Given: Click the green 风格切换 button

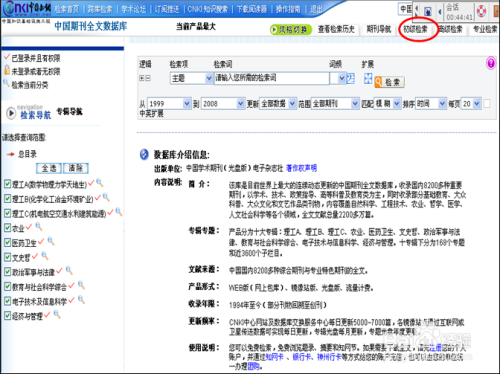Looking at the screenshot, I should (291, 30).
